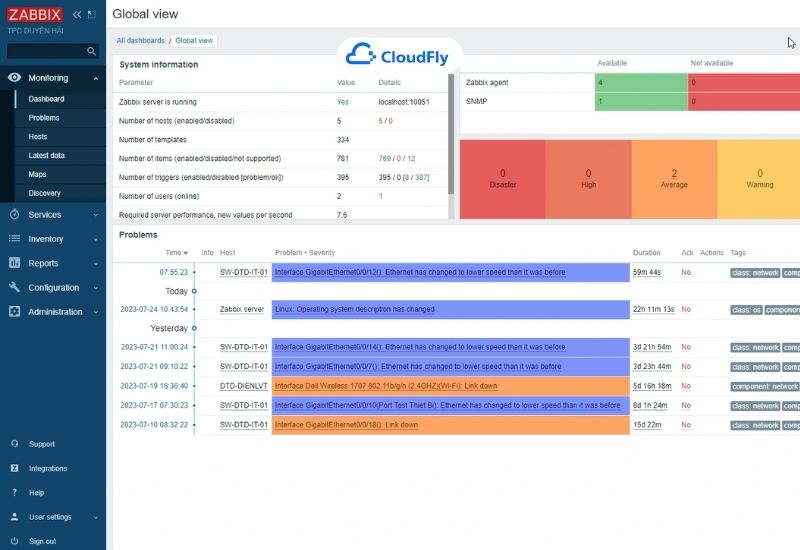Click the High severity block
Viewport: 800px width, 550px height.
(x=588, y=180)
